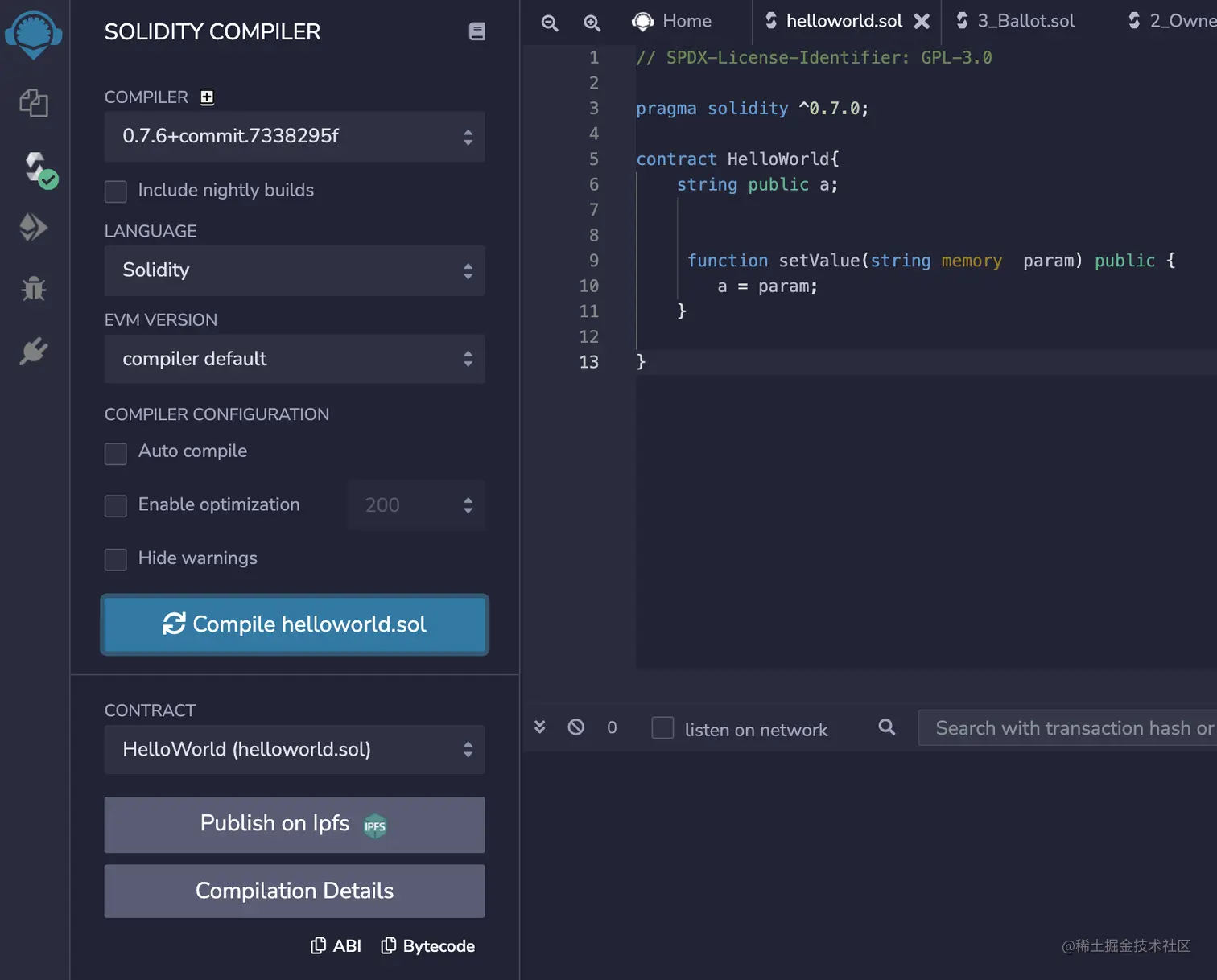Clear the terminal console
Screen dimensions: 1217x980
576,727
